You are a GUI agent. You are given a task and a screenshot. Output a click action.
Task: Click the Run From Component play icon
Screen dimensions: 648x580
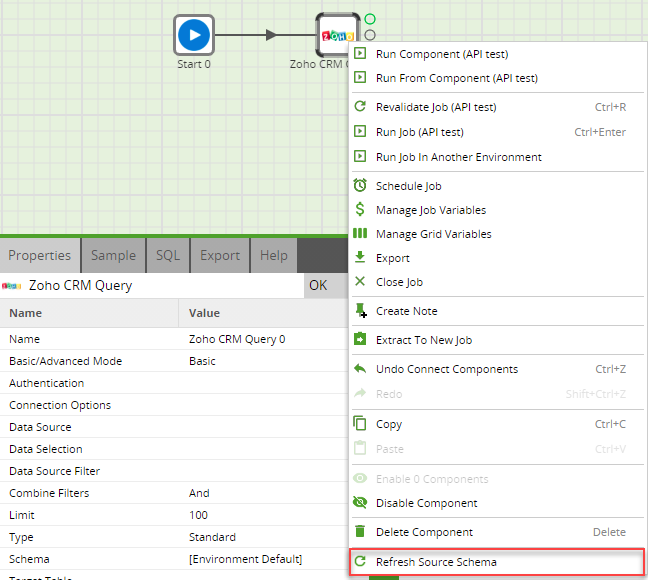(360, 77)
